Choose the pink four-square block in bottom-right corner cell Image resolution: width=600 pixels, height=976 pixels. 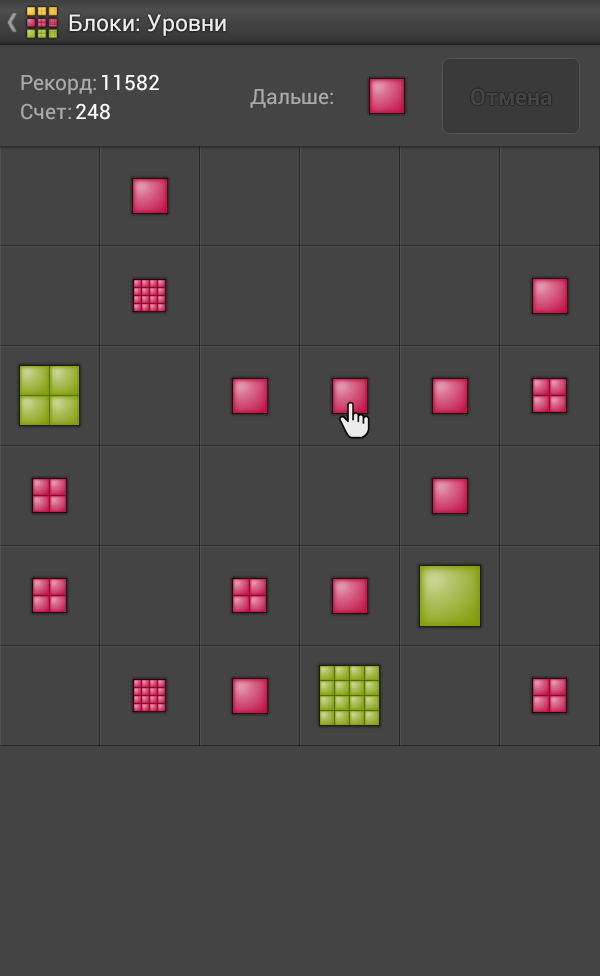point(550,695)
